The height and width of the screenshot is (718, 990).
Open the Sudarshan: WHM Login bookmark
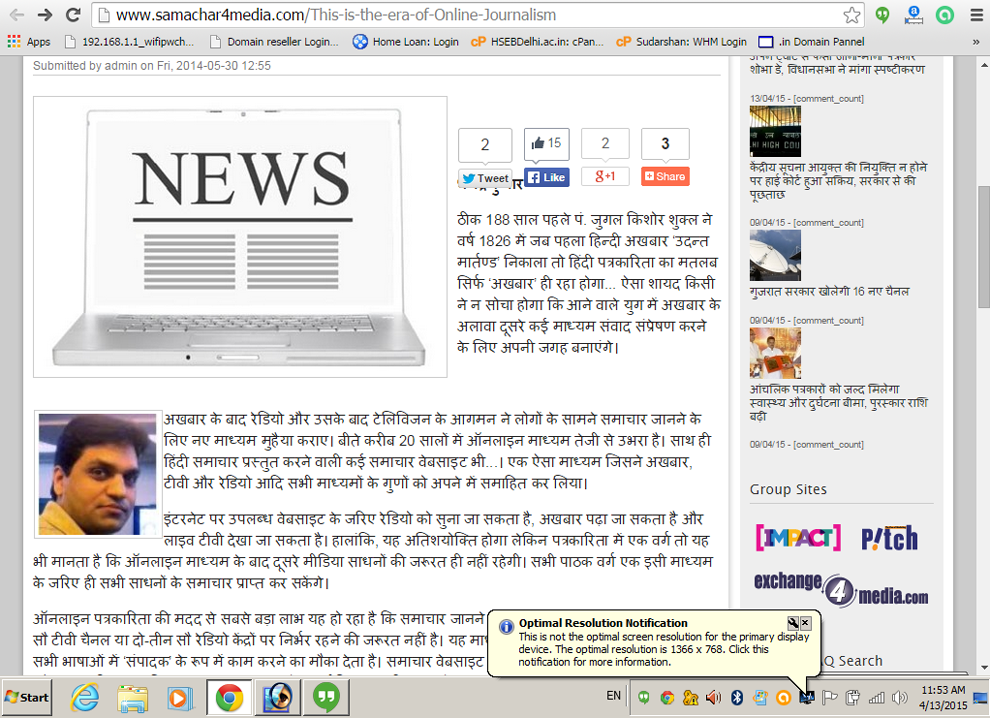(681, 42)
